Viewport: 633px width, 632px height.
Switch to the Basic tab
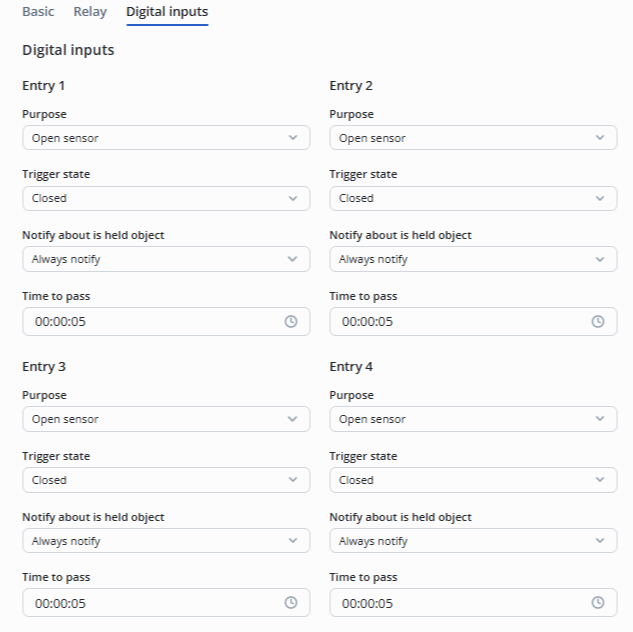coord(38,12)
